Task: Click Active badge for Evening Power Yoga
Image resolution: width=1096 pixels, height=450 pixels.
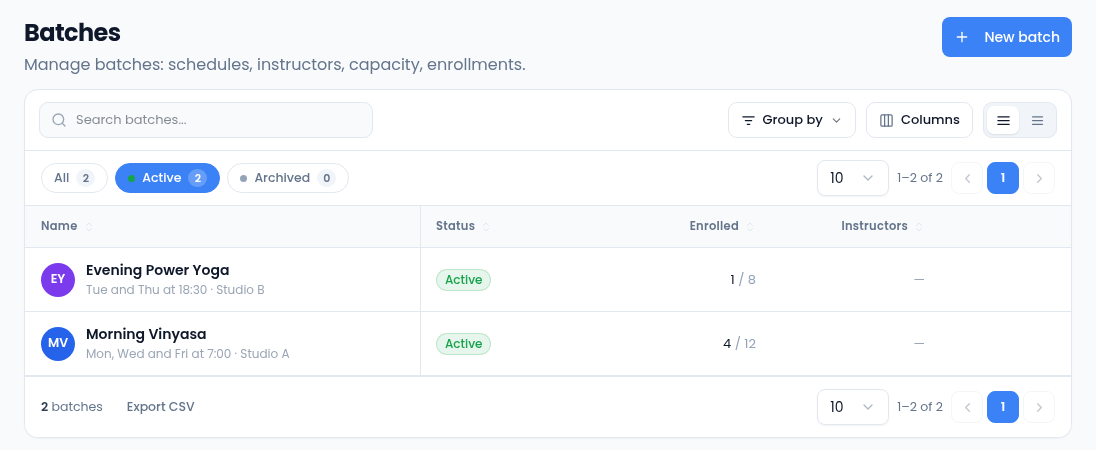Action: coord(463,280)
